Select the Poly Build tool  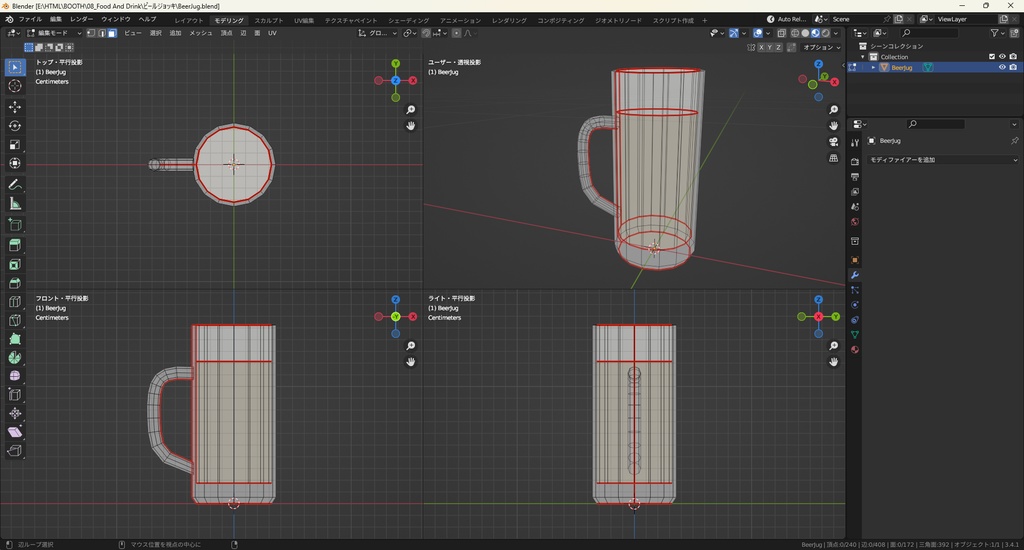[x=15, y=339]
